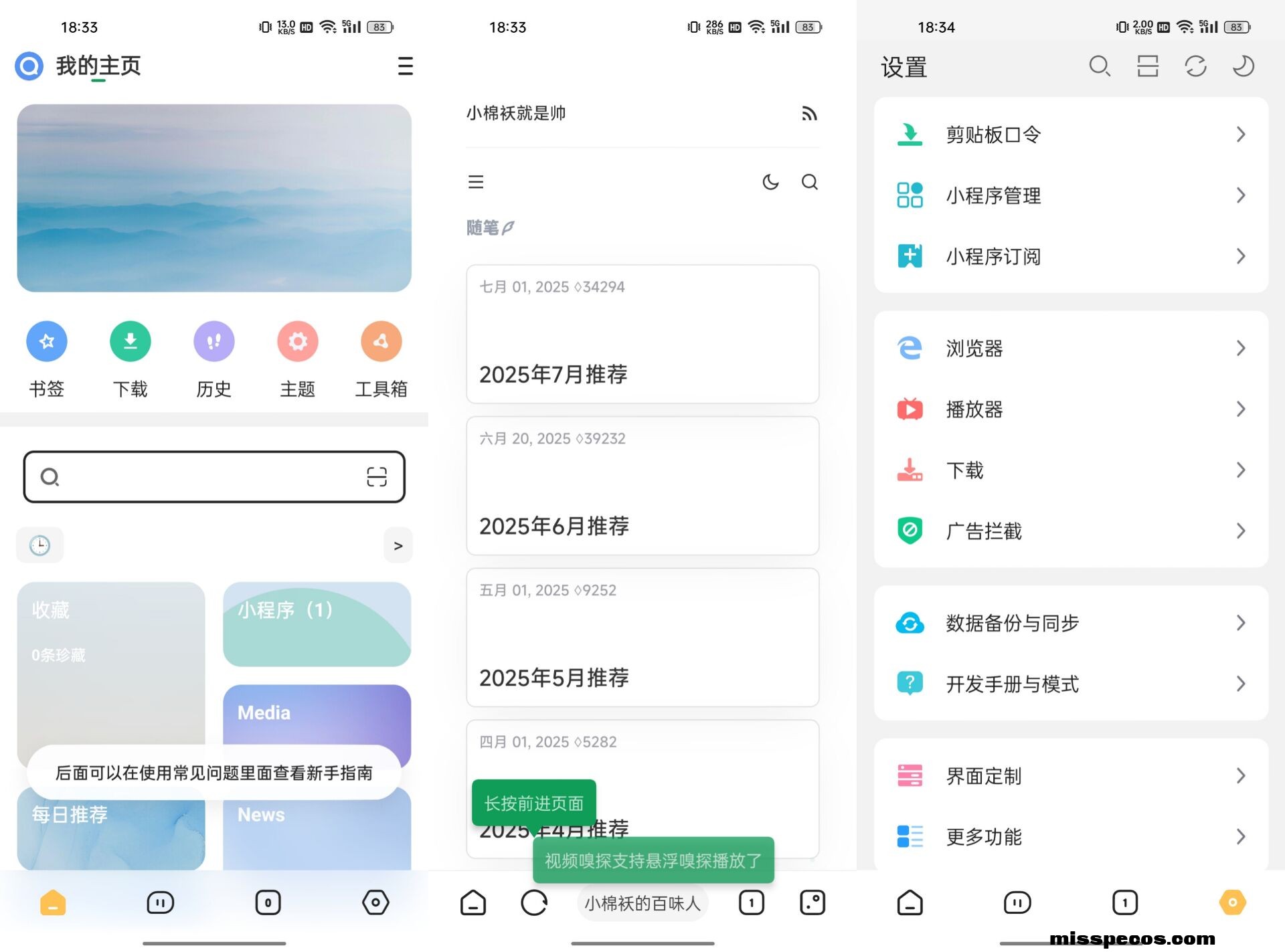Tap the 长按前进页面 tooltip

534,803
